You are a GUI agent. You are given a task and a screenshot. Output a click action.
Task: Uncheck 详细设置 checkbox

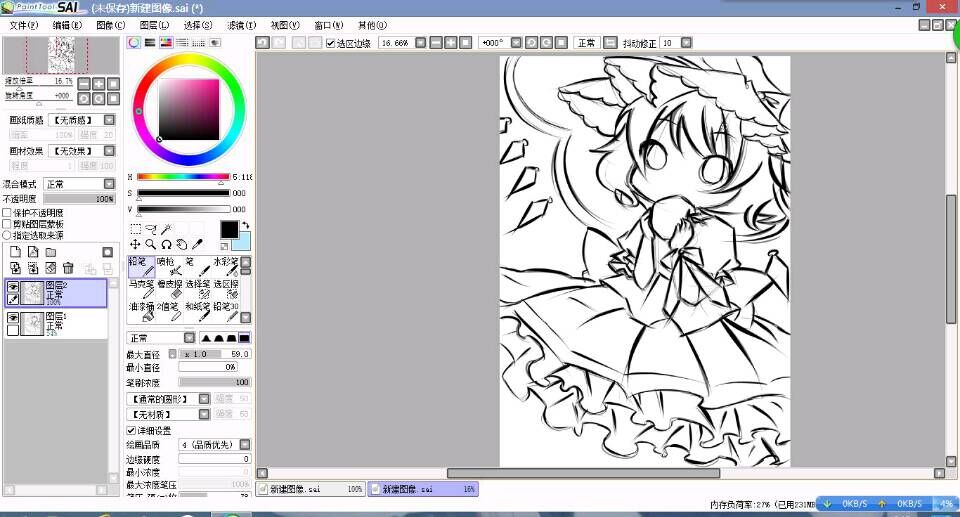[131, 431]
